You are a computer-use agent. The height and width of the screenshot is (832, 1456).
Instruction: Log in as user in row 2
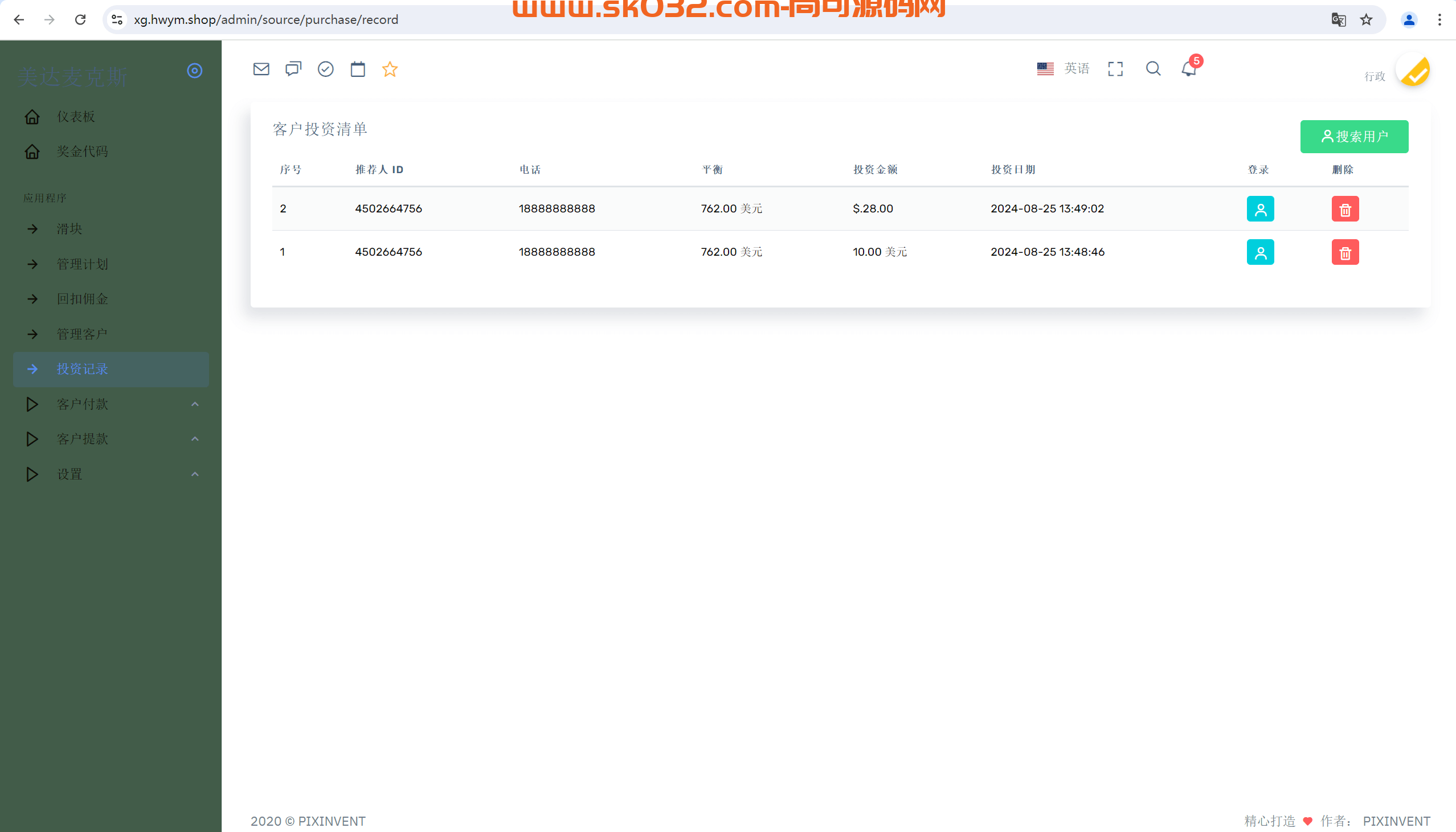click(x=1261, y=209)
